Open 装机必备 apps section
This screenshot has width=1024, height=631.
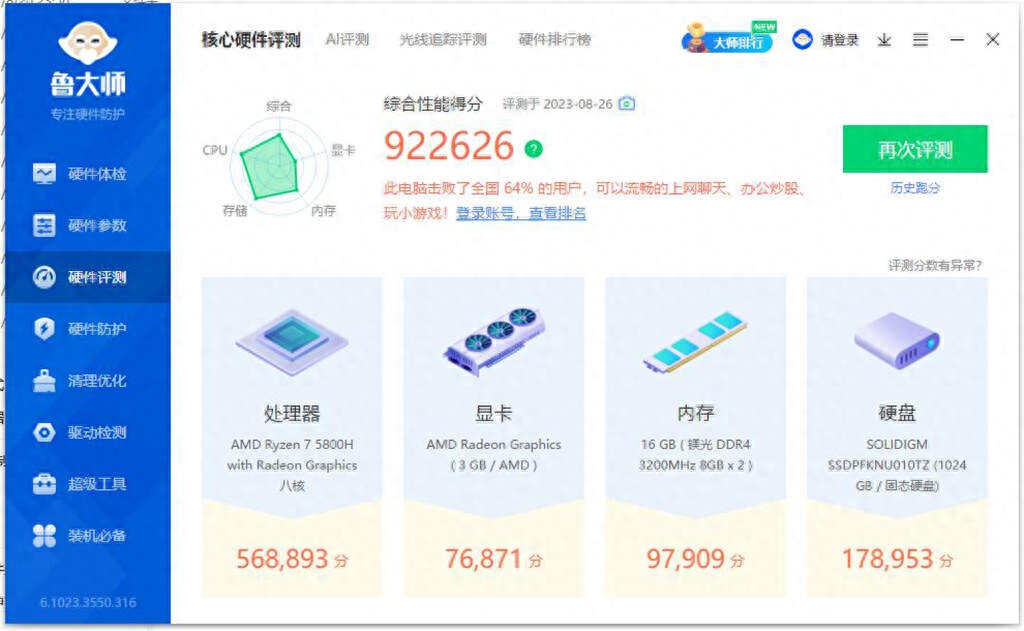click(80, 536)
